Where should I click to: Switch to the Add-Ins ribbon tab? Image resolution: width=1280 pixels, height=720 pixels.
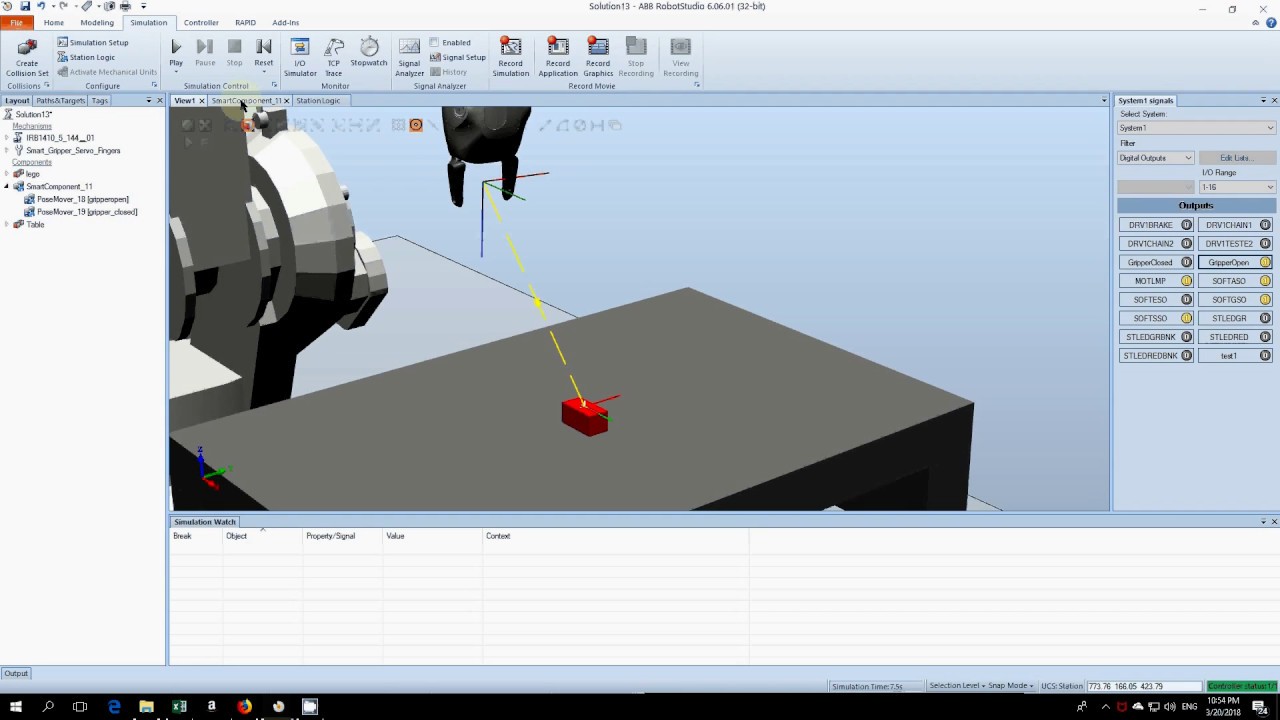286,22
